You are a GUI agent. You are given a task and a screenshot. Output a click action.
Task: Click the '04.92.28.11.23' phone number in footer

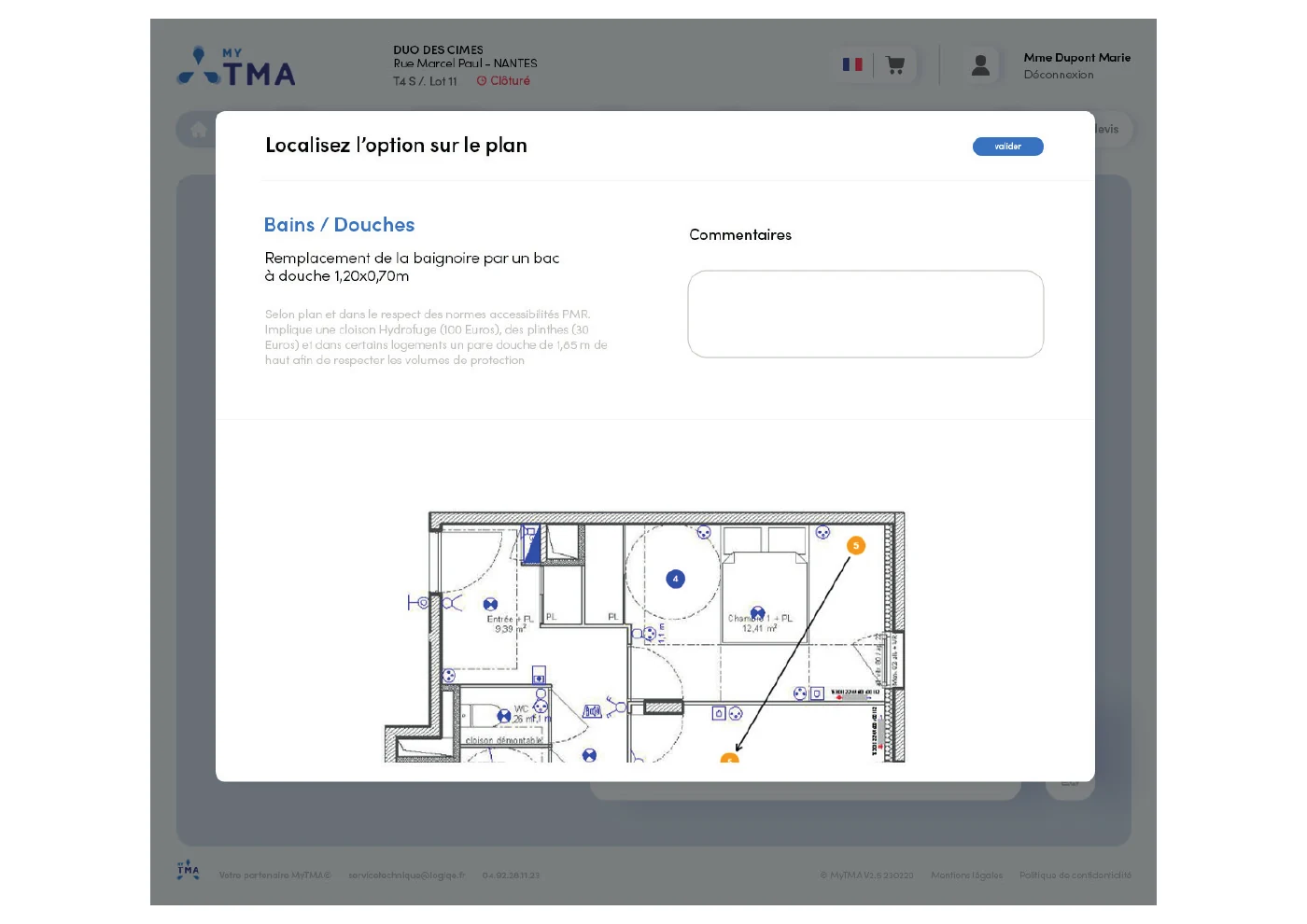pyautogui.click(x=511, y=875)
